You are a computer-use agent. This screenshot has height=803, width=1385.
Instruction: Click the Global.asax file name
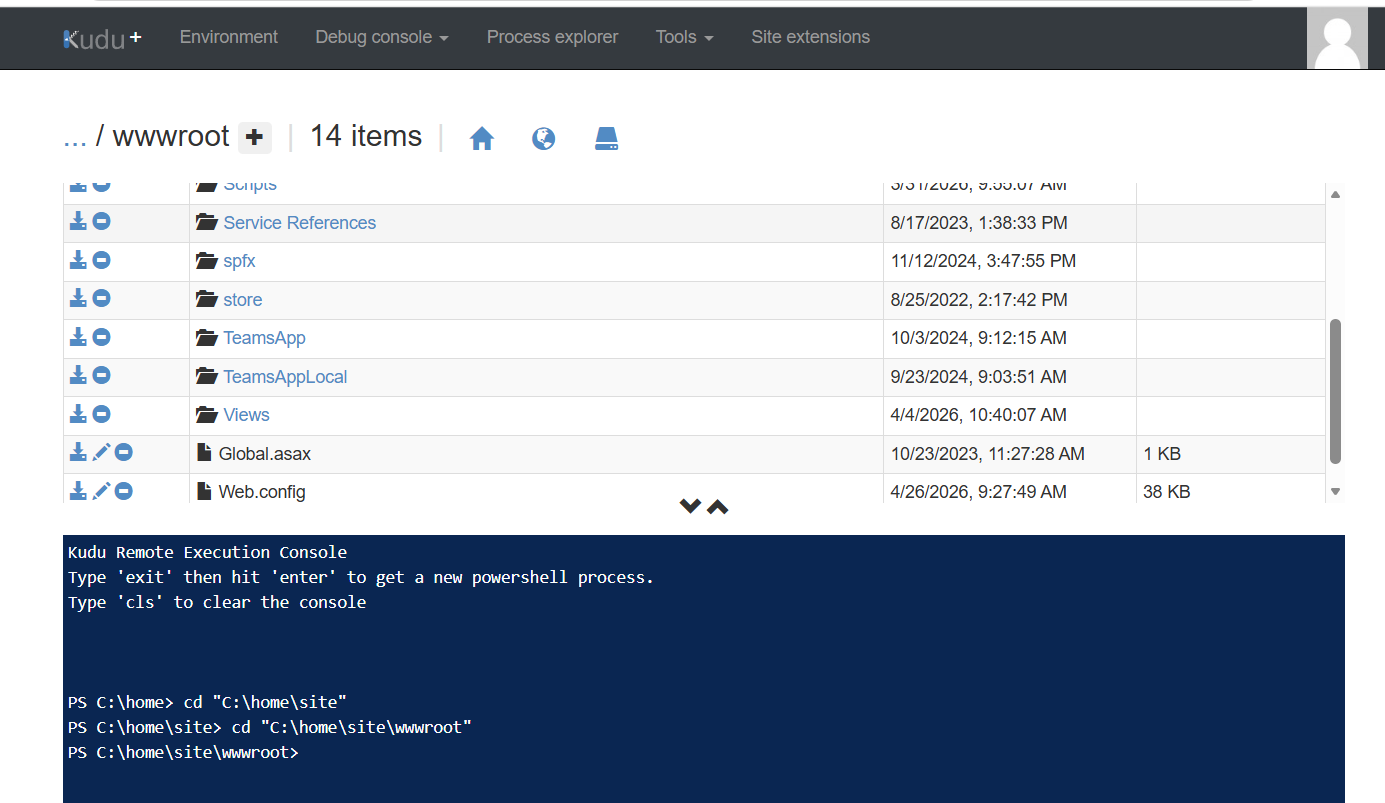tap(265, 454)
